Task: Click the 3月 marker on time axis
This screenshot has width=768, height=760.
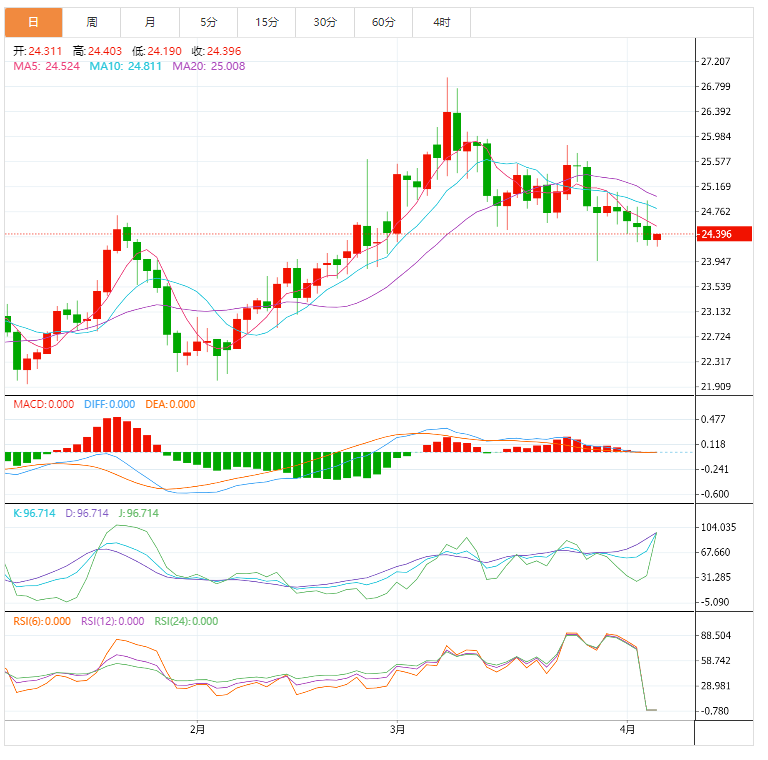Action: (397, 729)
